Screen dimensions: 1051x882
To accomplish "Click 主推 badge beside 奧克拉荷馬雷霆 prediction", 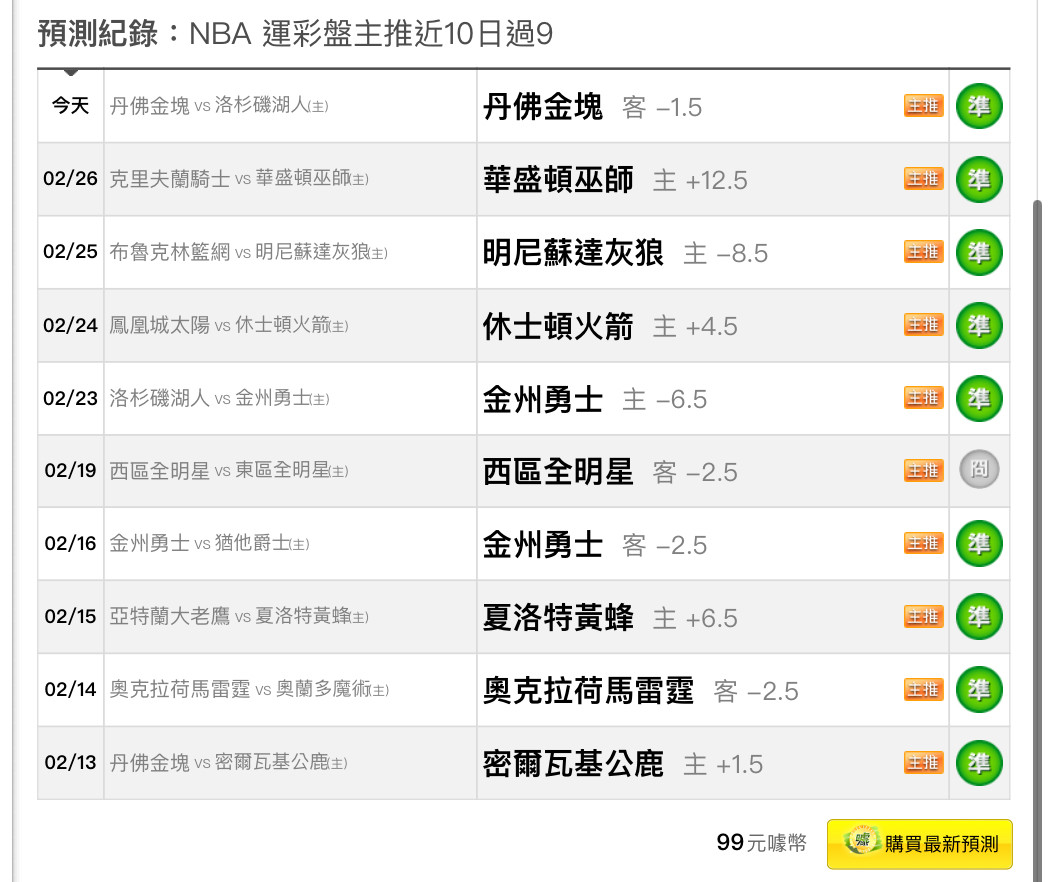I will [924, 690].
